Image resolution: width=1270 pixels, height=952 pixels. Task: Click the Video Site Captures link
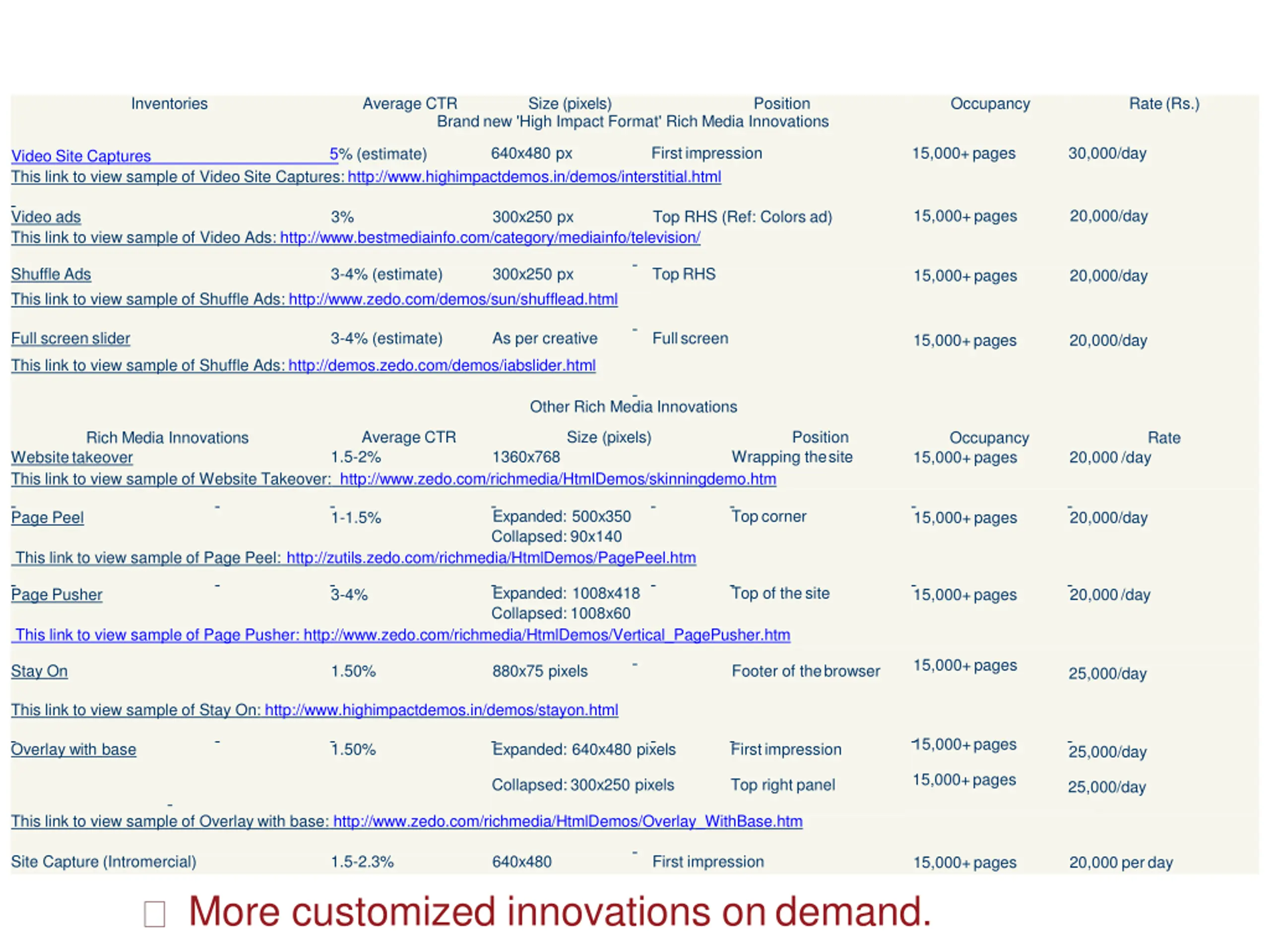81,156
